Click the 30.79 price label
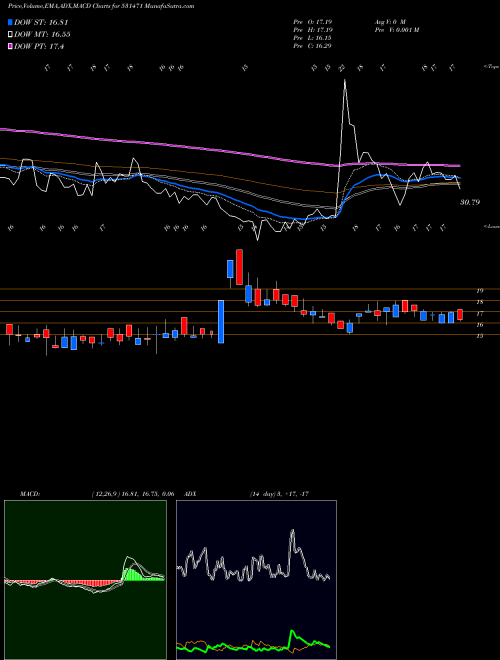The width and height of the screenshot is (500, 660). (x=470, y=202)
